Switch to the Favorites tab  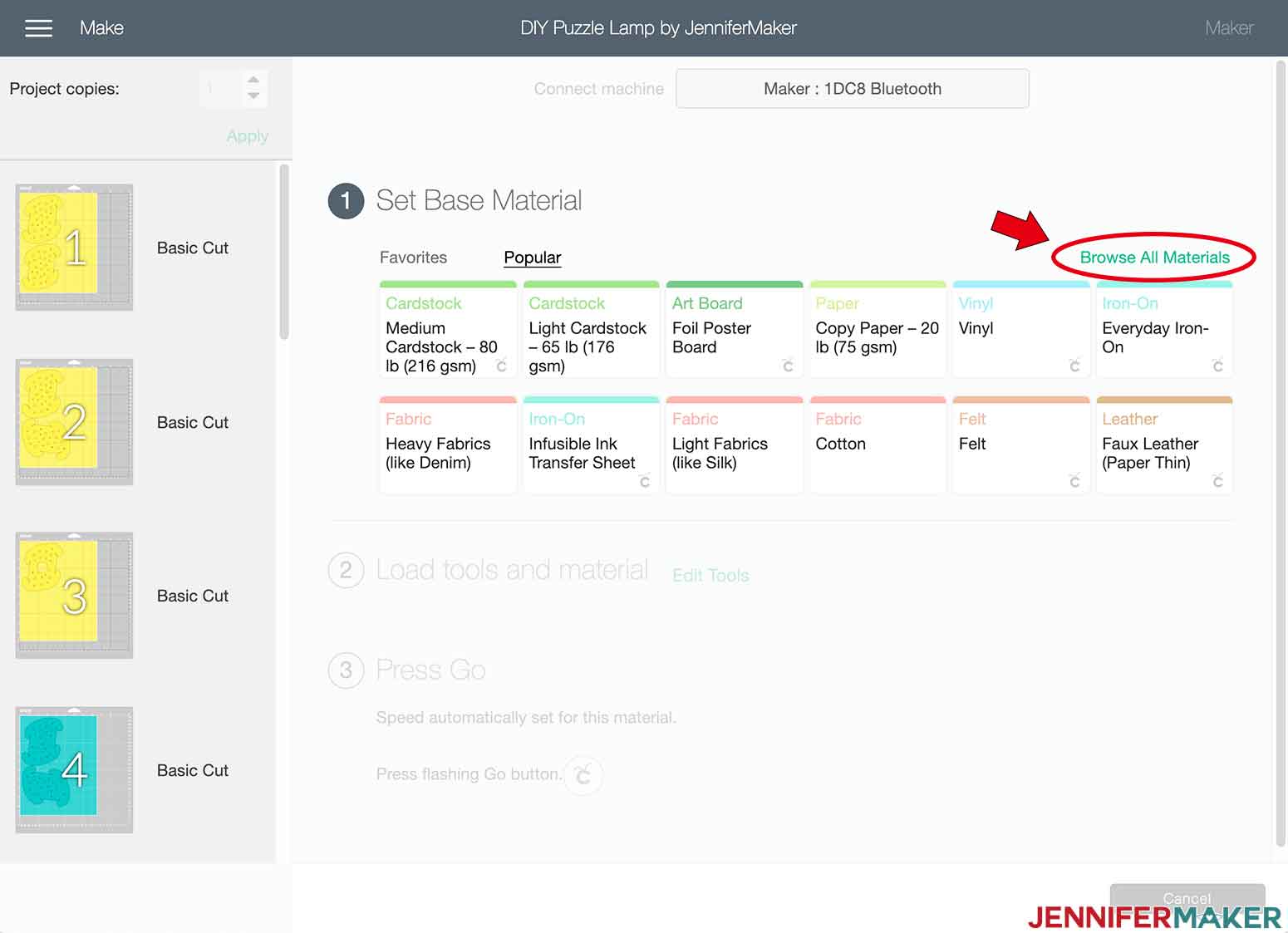tap(413, 258)
